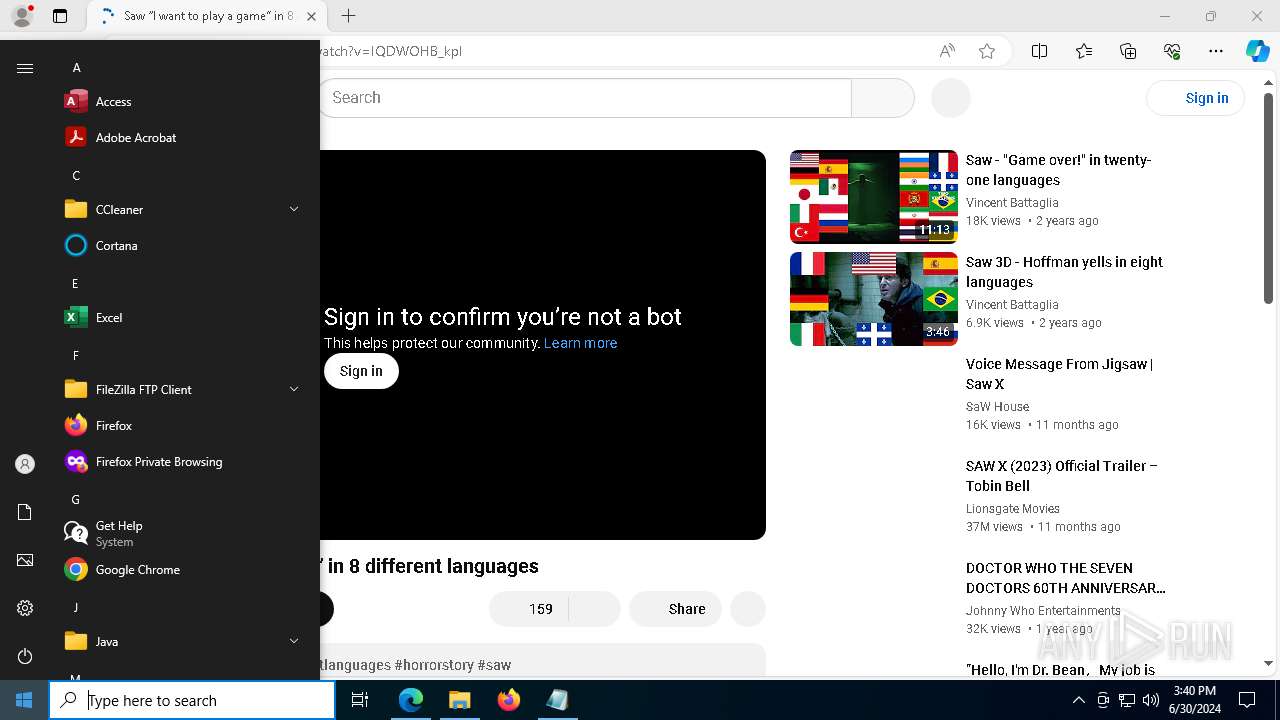Open the Copilot sidebar icon

pyautogui.click(x=1257, y=51)
